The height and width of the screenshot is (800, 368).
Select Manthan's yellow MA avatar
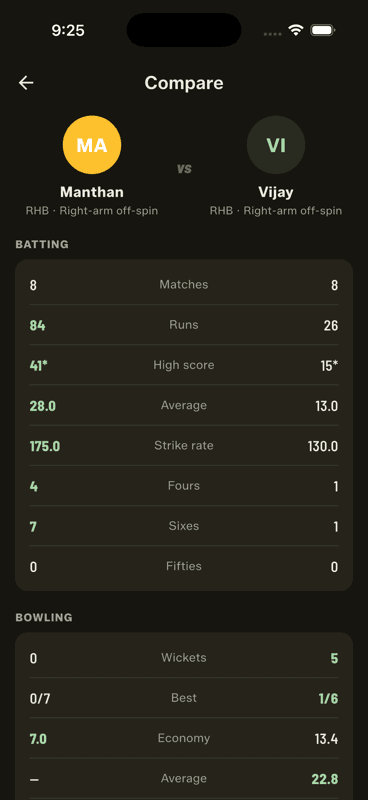pyautogui.click(x=92, y=145)
